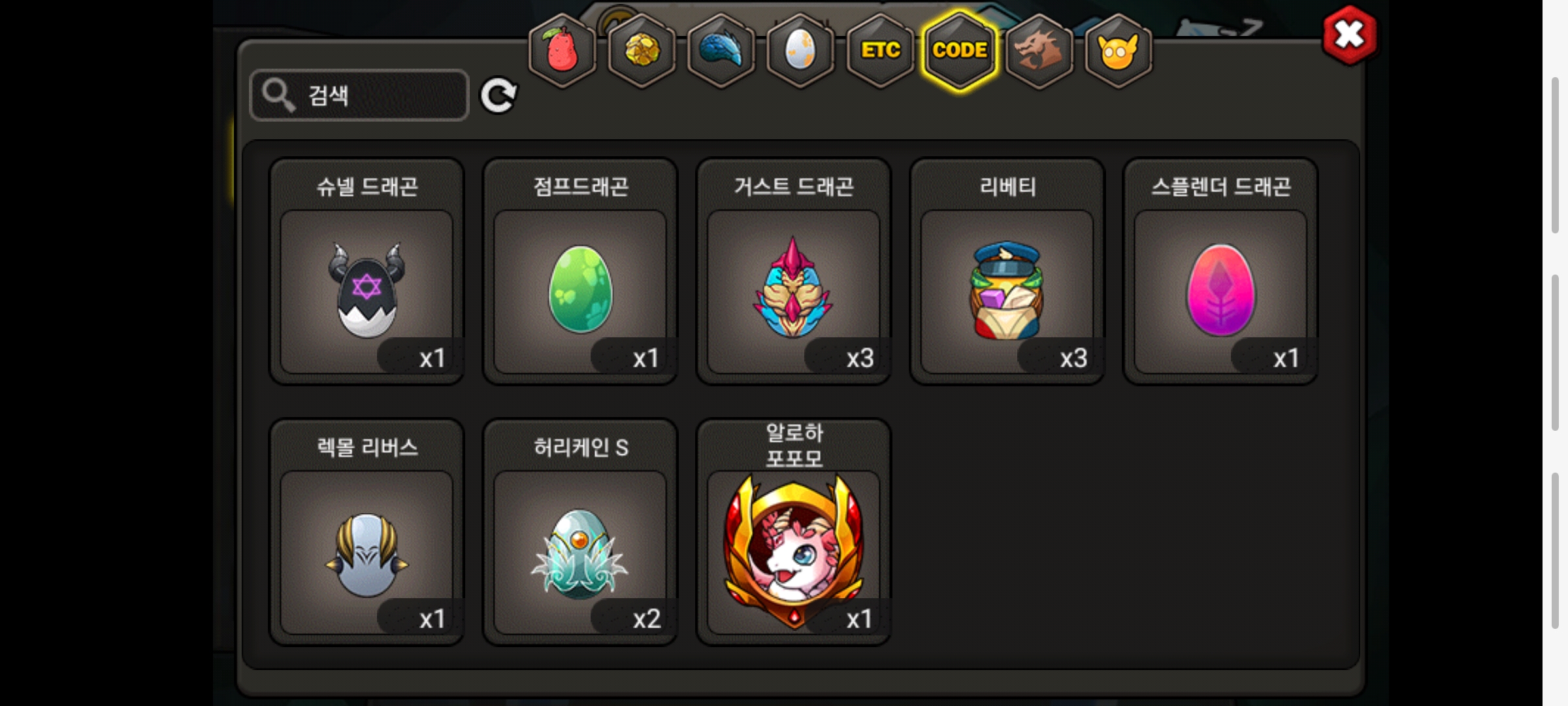The image size is (1568, 706).
Task: Click the magnifying glass search icon
Action: click(279, 95)
